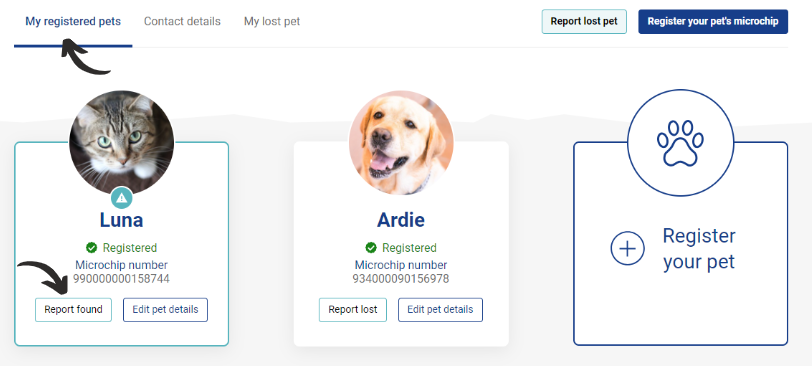Open the My lost pet tab
This screenshot has width=812, height=366.
272,22
